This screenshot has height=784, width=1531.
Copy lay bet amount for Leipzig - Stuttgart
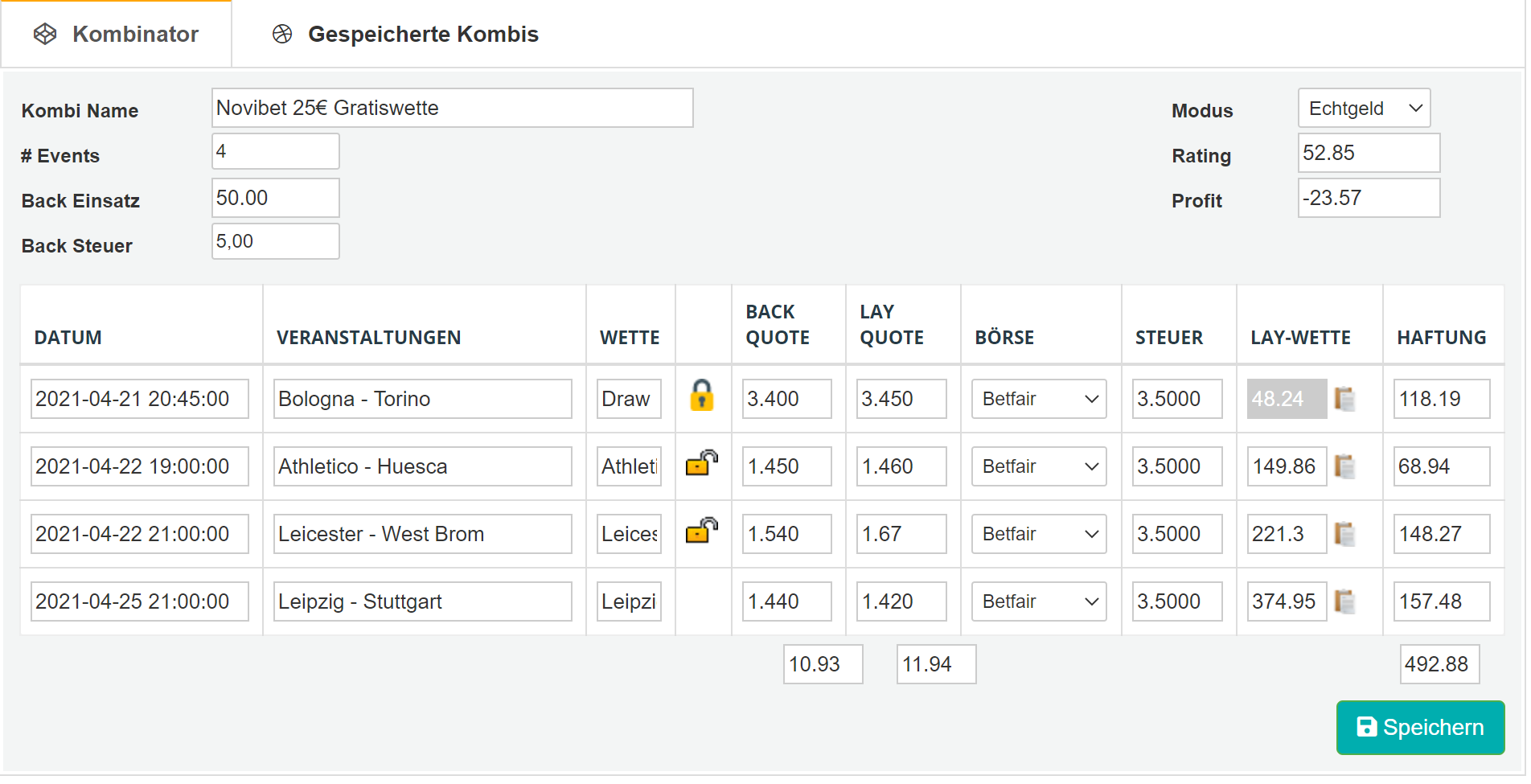(1344, 601)
